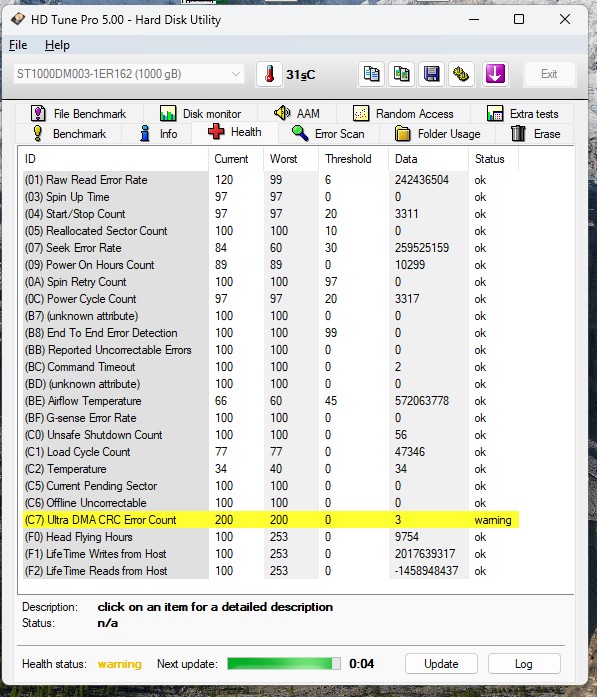
Task: Open the drive selection dropdown
Action: tap(129, 74)
